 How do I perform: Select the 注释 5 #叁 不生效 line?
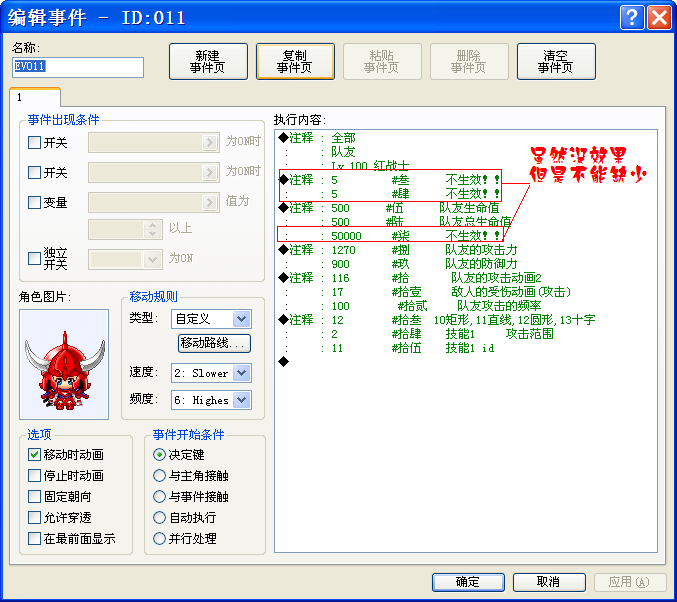click(x=466, y=180)
